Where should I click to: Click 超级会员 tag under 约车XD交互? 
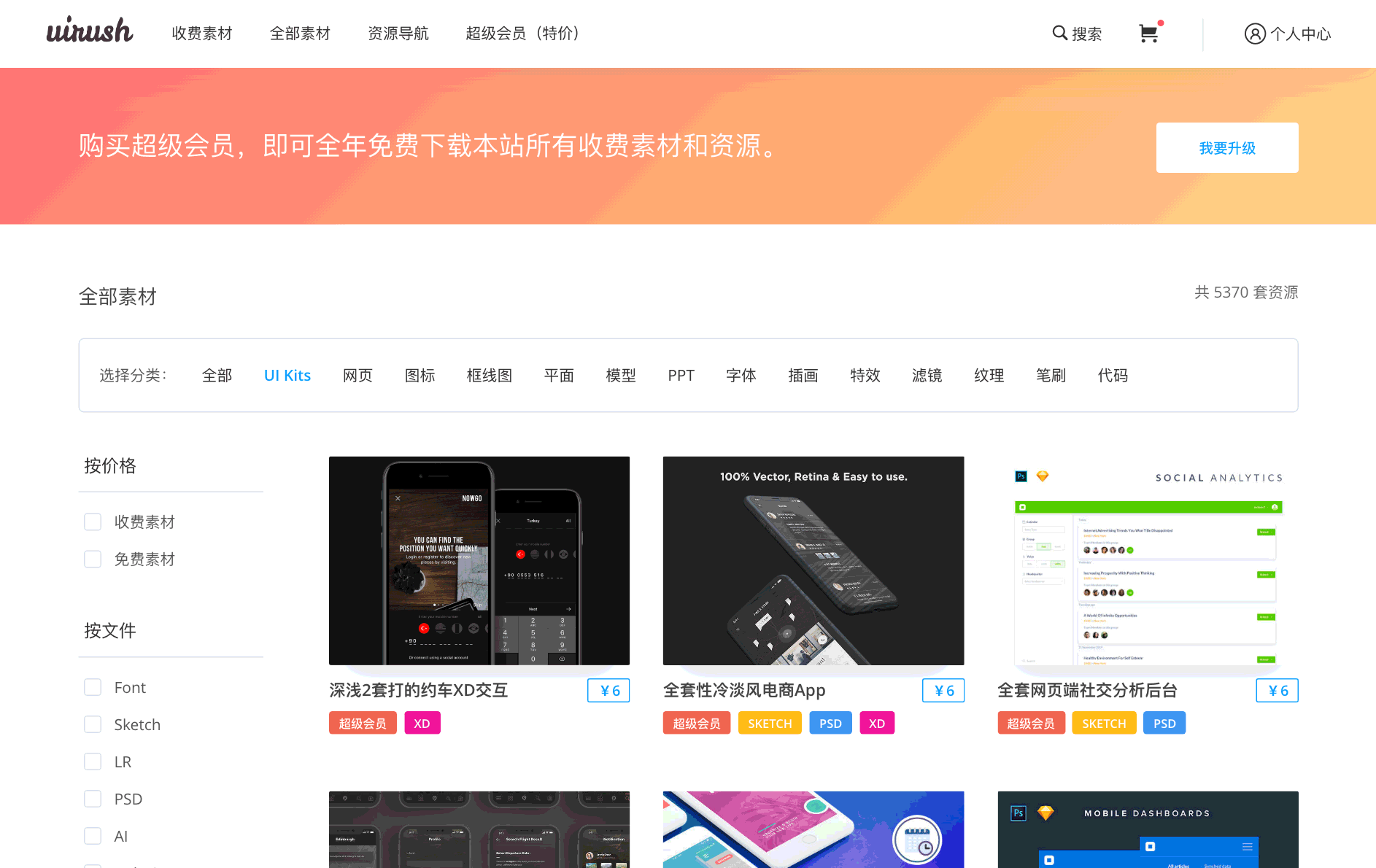click(x=363, y=724)
